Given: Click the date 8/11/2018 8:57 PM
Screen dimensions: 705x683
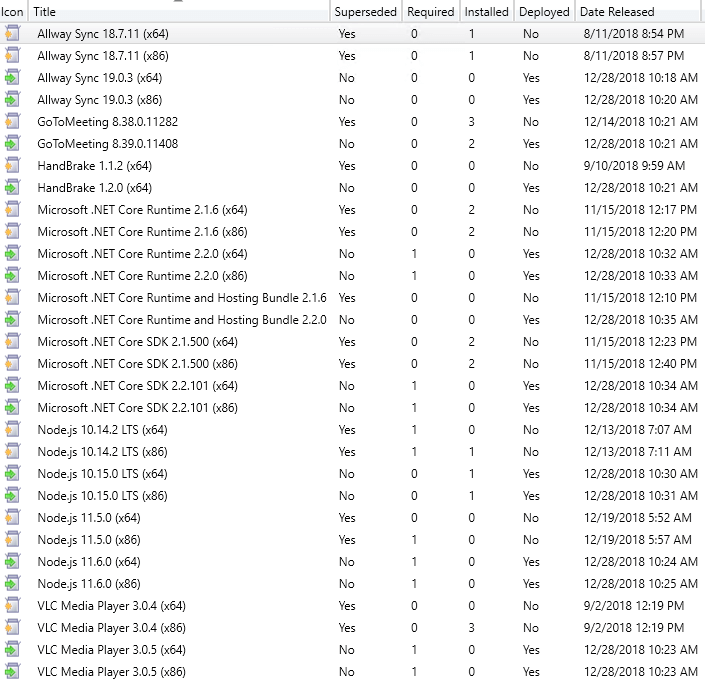Looking at the screenshot, I should (x=634, y=56).
